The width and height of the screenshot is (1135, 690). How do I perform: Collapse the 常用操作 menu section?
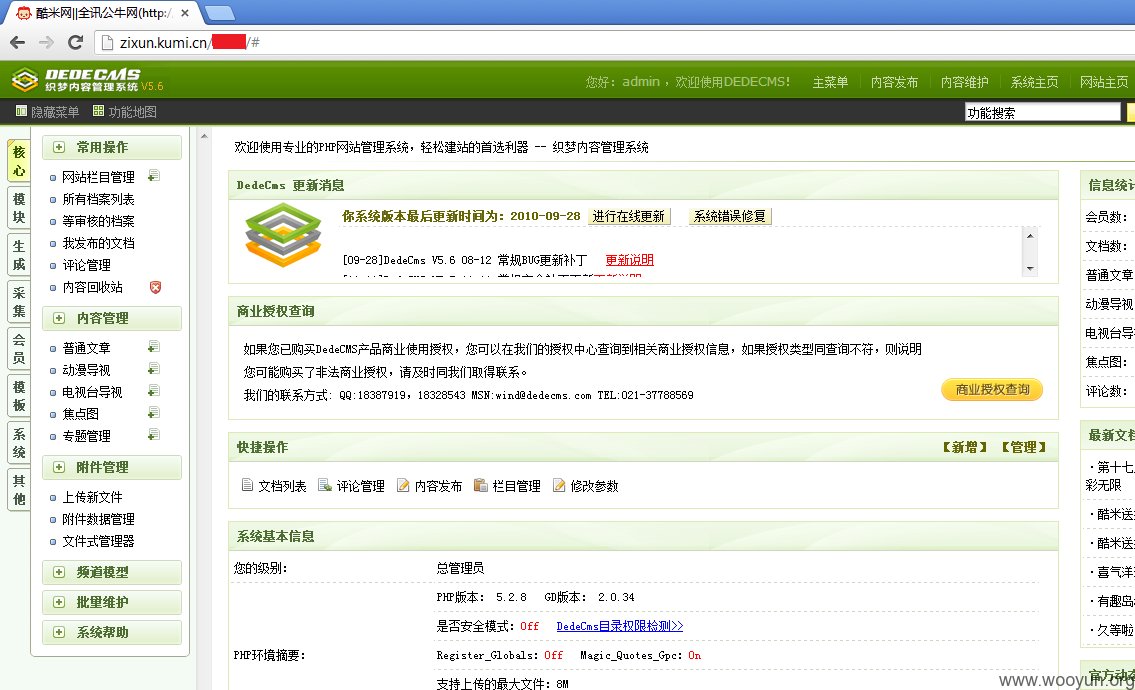point(59,147)
